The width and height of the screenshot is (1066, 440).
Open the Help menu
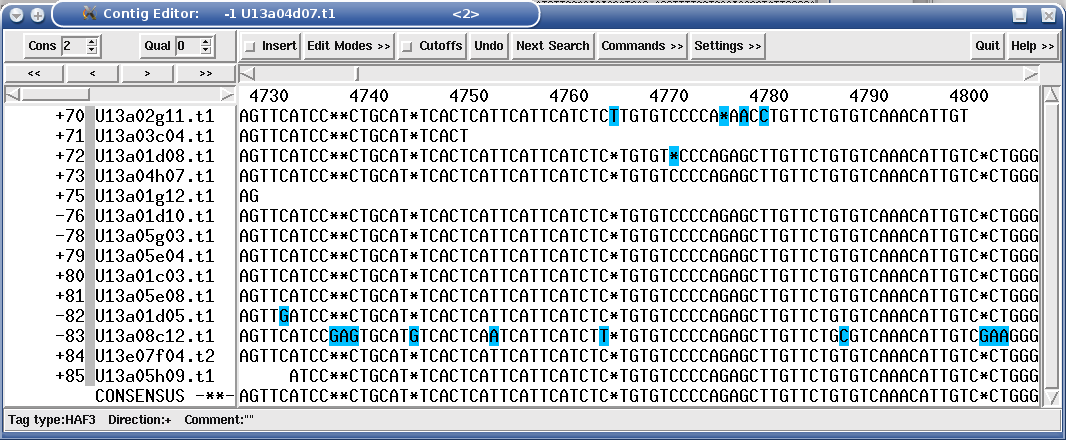(1032, 46)
